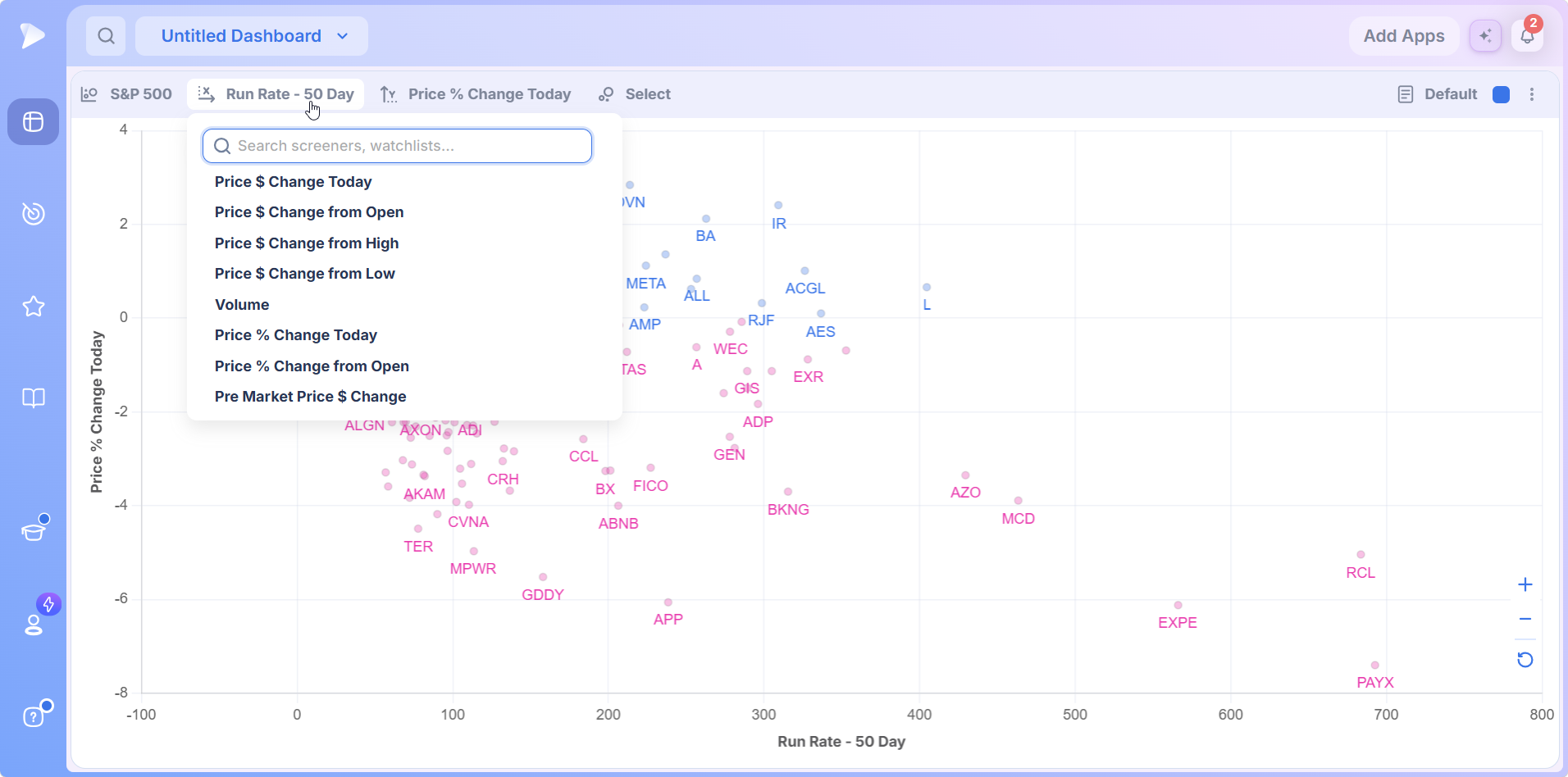Click the TER data point label

418,547
